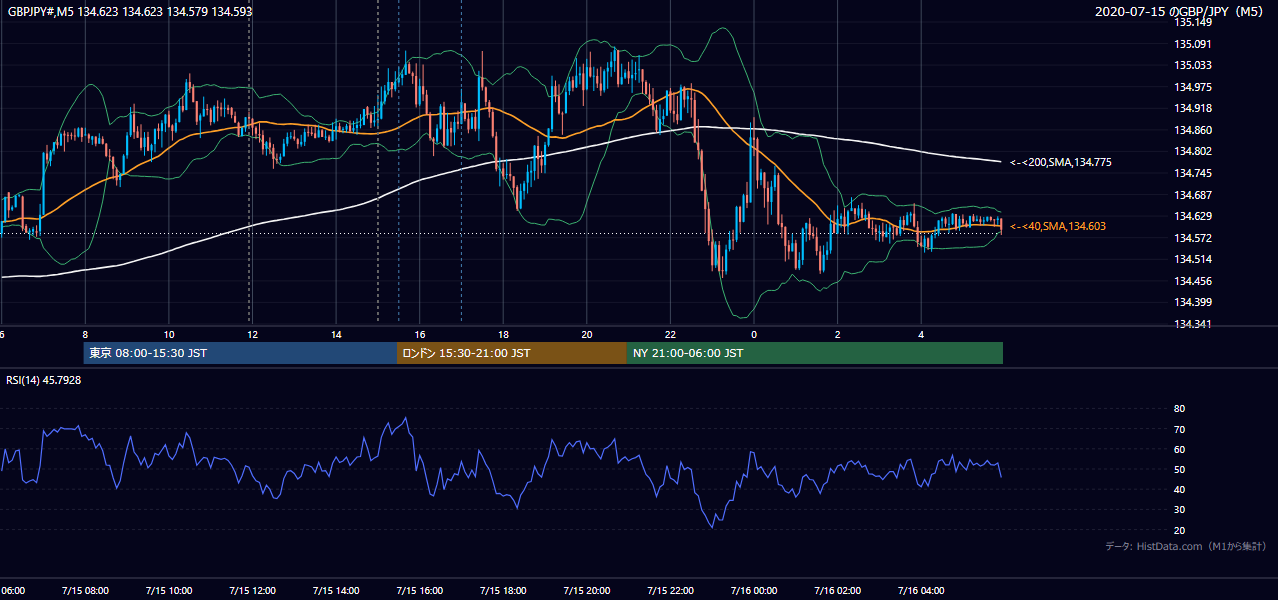
Task: Click the RSI 20 level label
Action: 1179,530
